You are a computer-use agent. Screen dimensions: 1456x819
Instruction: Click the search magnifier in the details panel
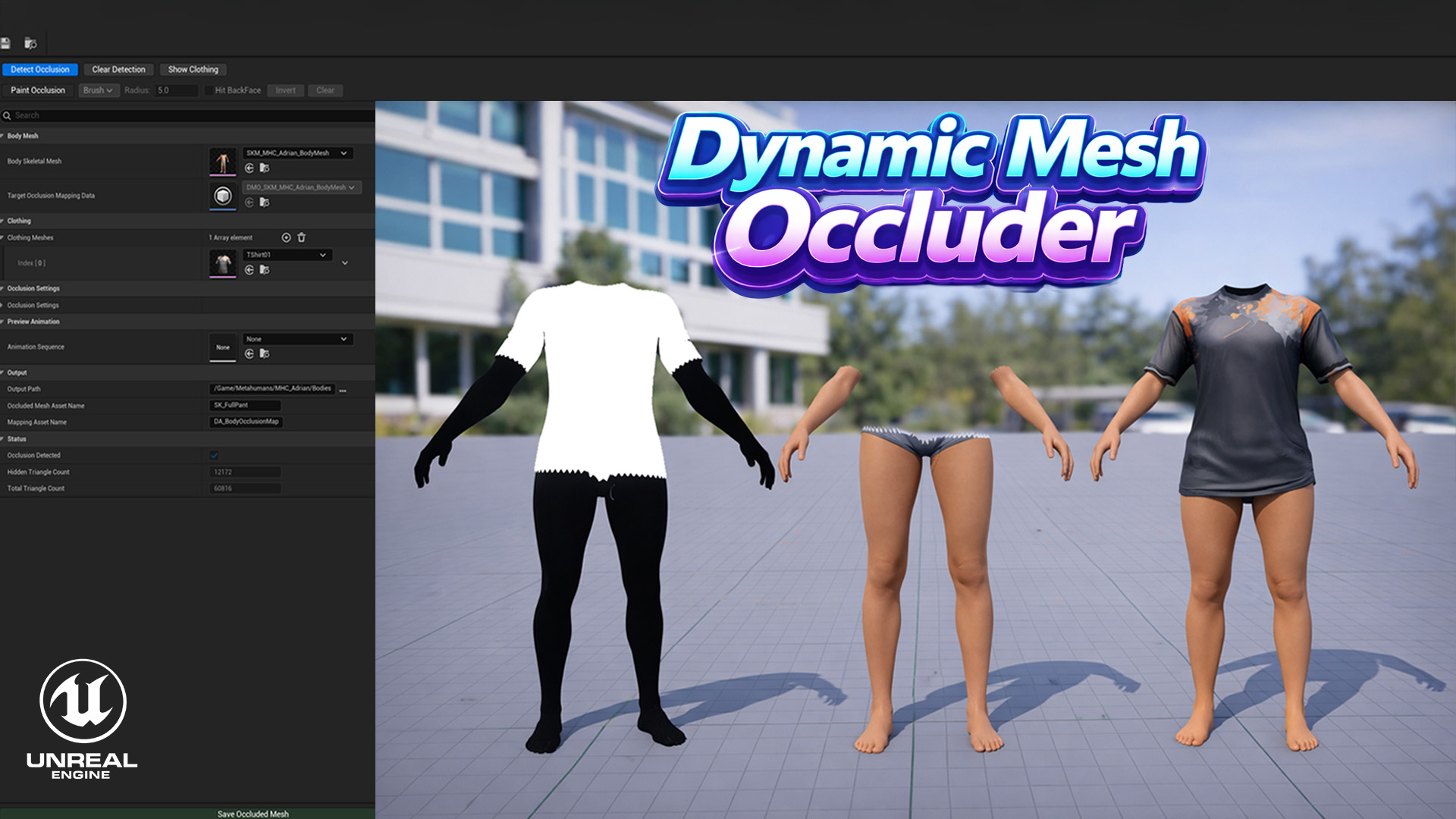pyautogui.click(x=8, y=115)
